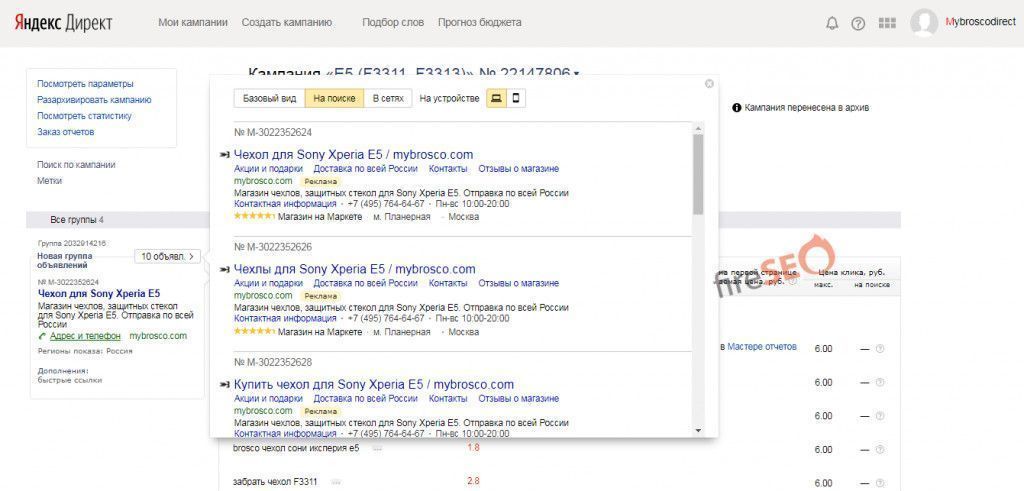Click the popup's vertical scrollbar thumb
The width and height of the screenshot is (1024, 491).
(697, 175)
